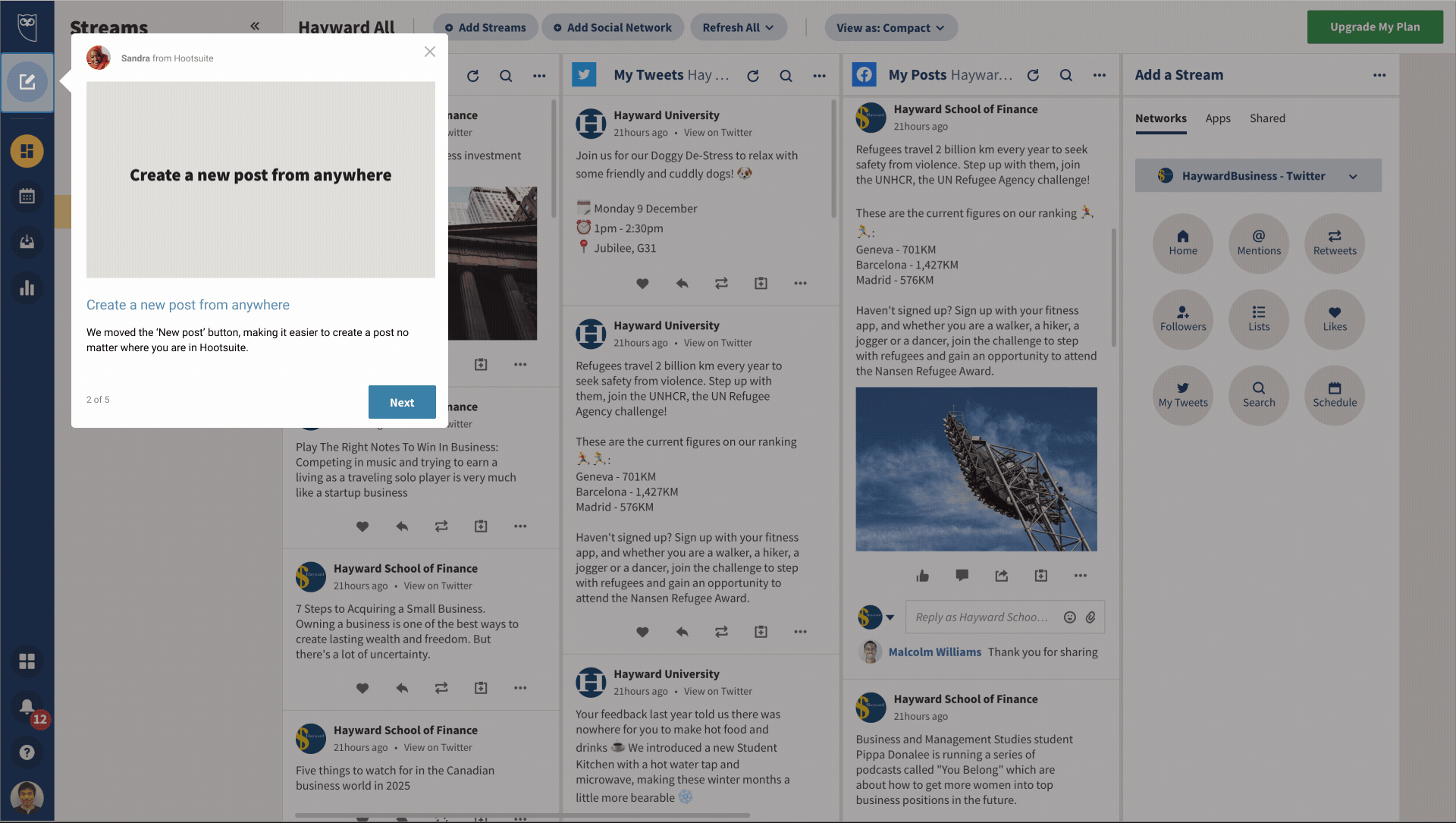Retweet the Play The Right Notes tweet
This screenshot has width=1456, height=823.
click(441, 526)
